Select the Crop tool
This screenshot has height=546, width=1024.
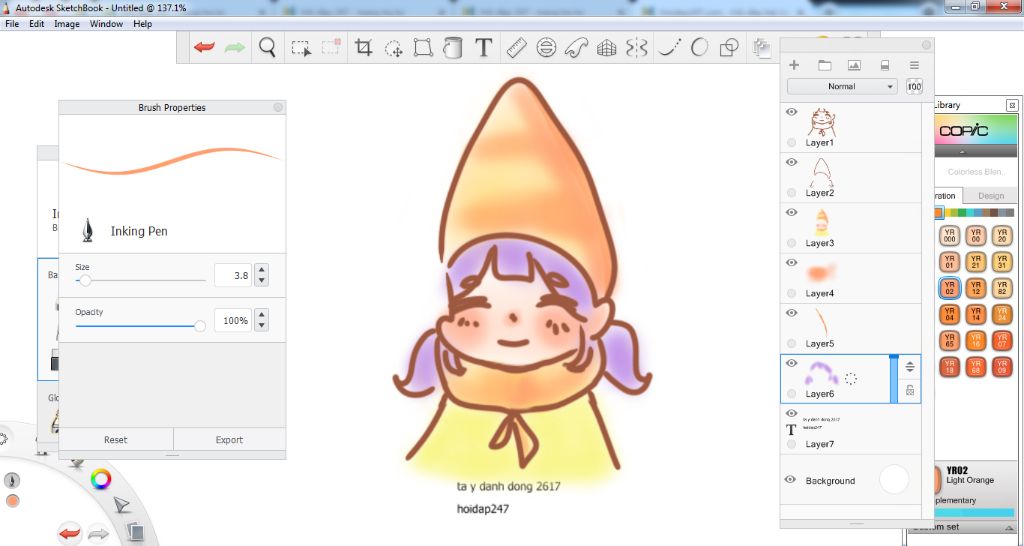click(x=363, y=48)
